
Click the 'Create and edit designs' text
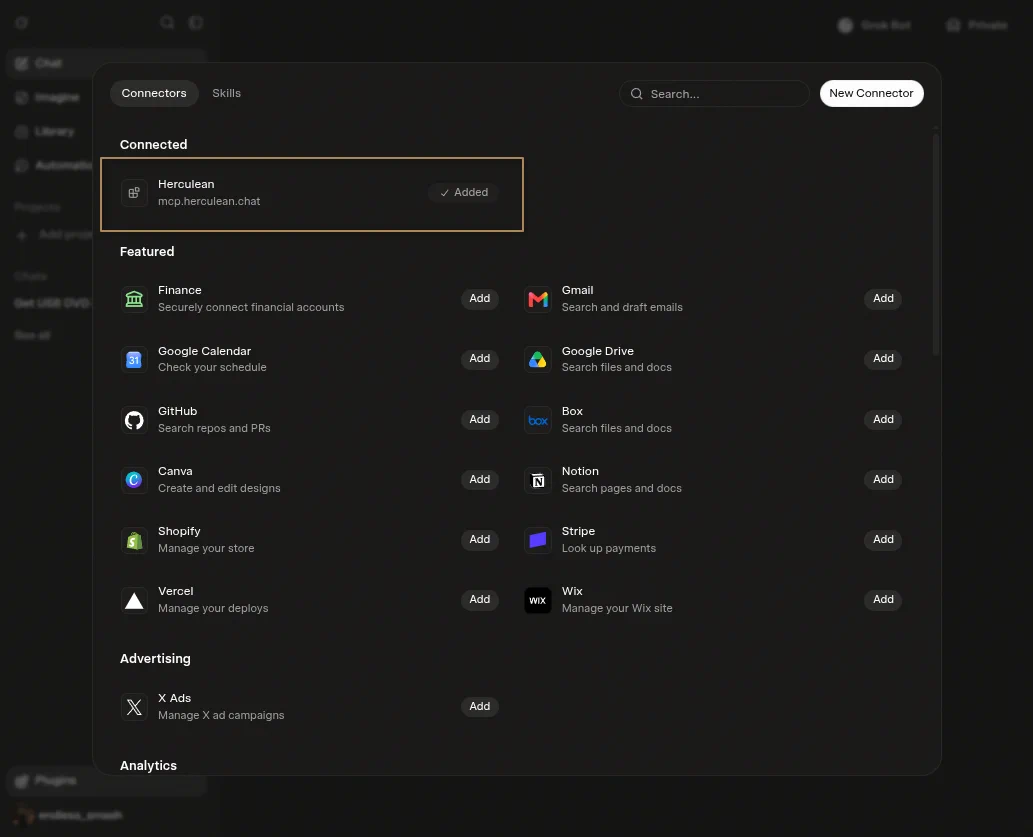pyautogui.click(x=219, y=488)
